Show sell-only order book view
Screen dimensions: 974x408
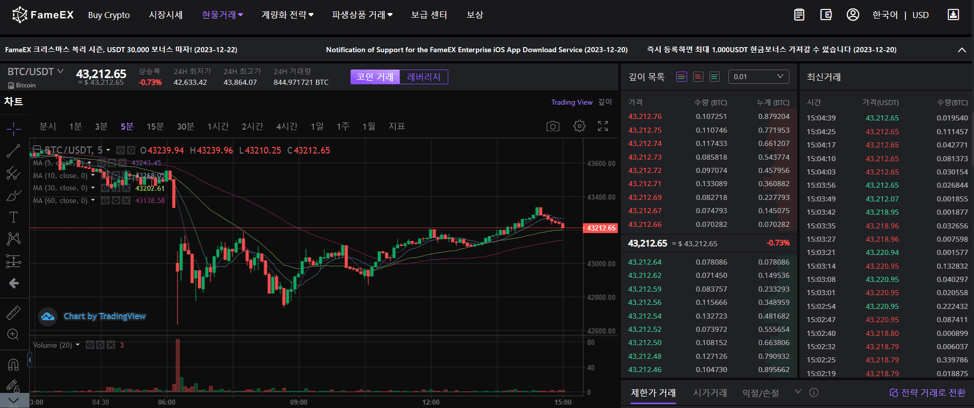(698, 77)
